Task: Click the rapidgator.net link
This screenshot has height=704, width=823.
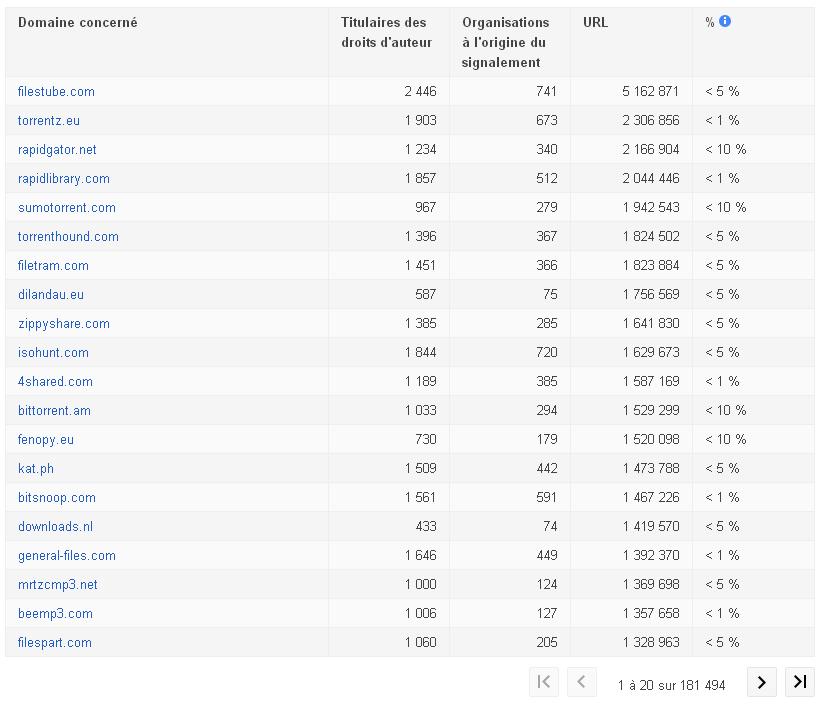Action: [x=57, y=150]
